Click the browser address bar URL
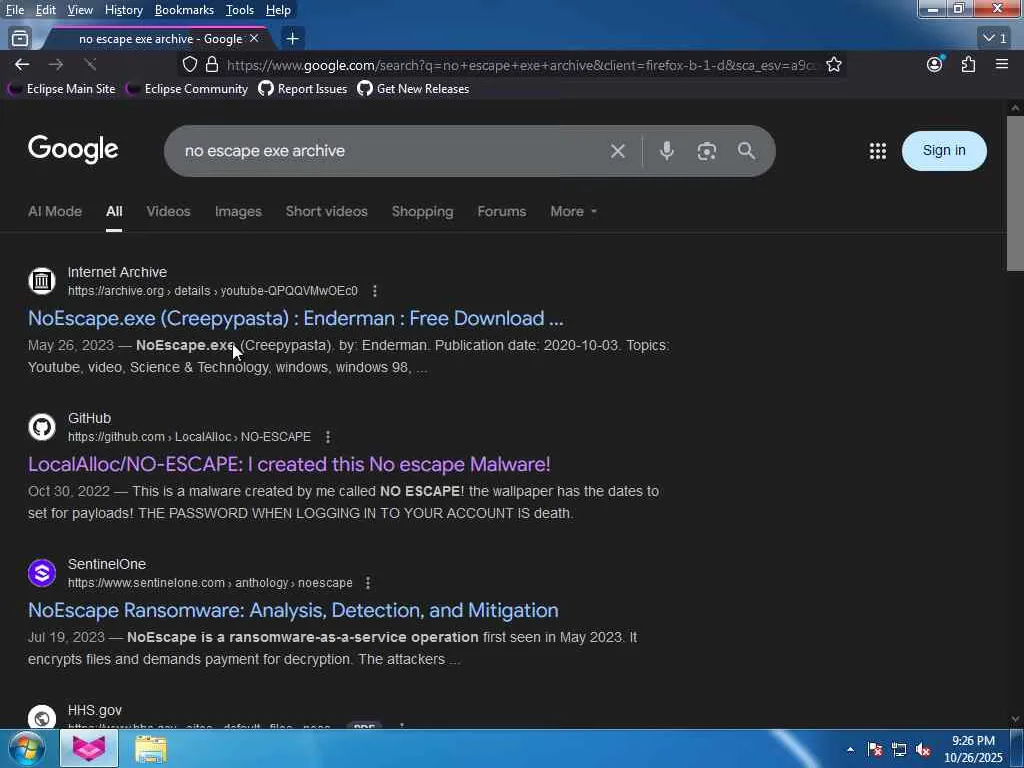Viewport: 1024px width, 768px height. click(520, 65)
